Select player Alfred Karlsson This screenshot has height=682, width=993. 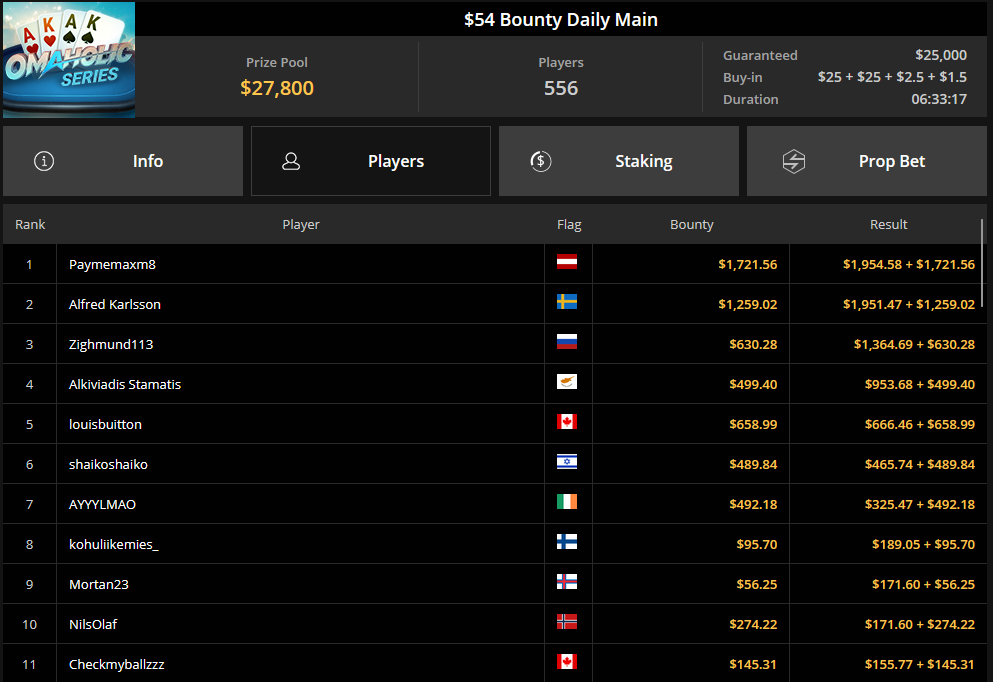coord(115,304)
